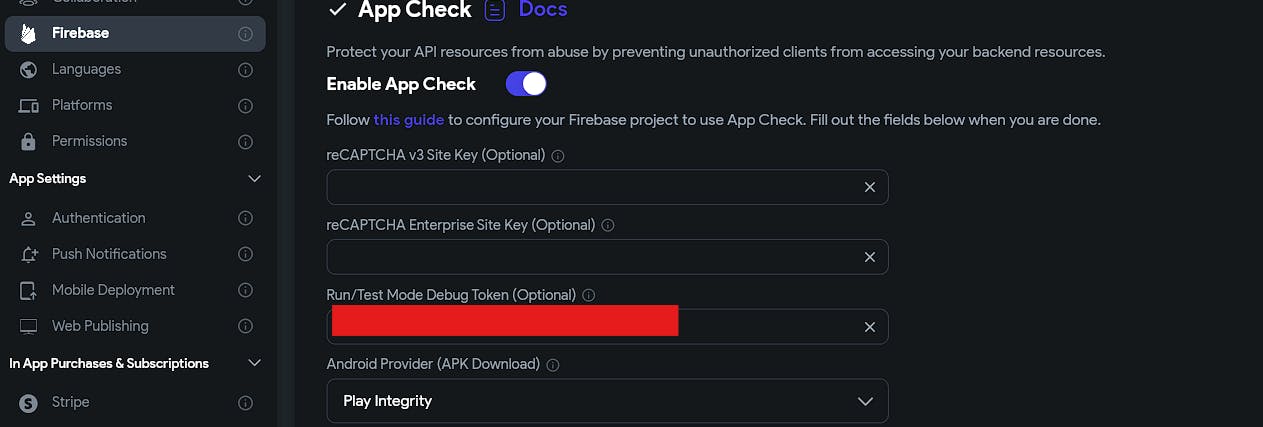Image resolution: width=1263 pixels, height=427 pixels.
Task: Collapse In App Purchases & Subscriptions section
Action: tap(254, 363)
